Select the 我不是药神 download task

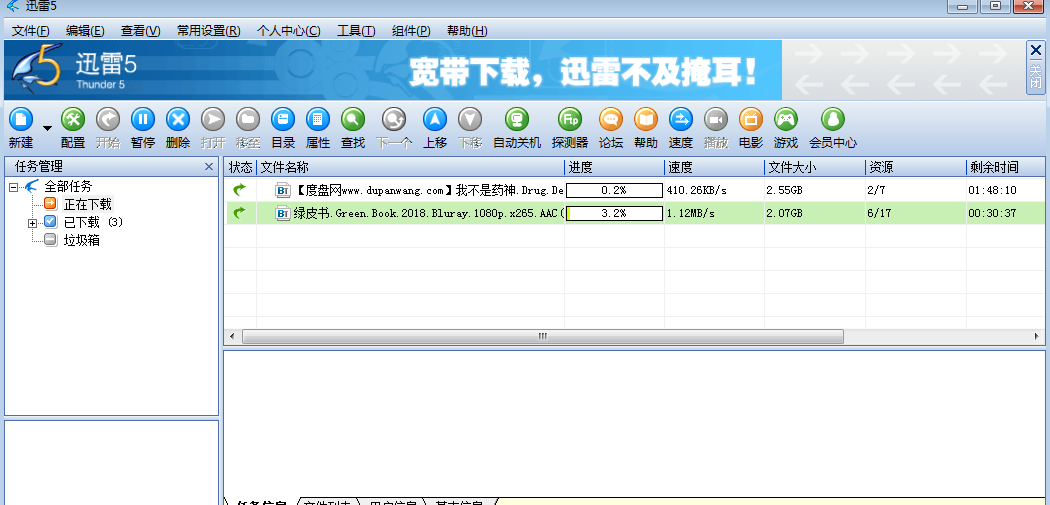(635, 190)
